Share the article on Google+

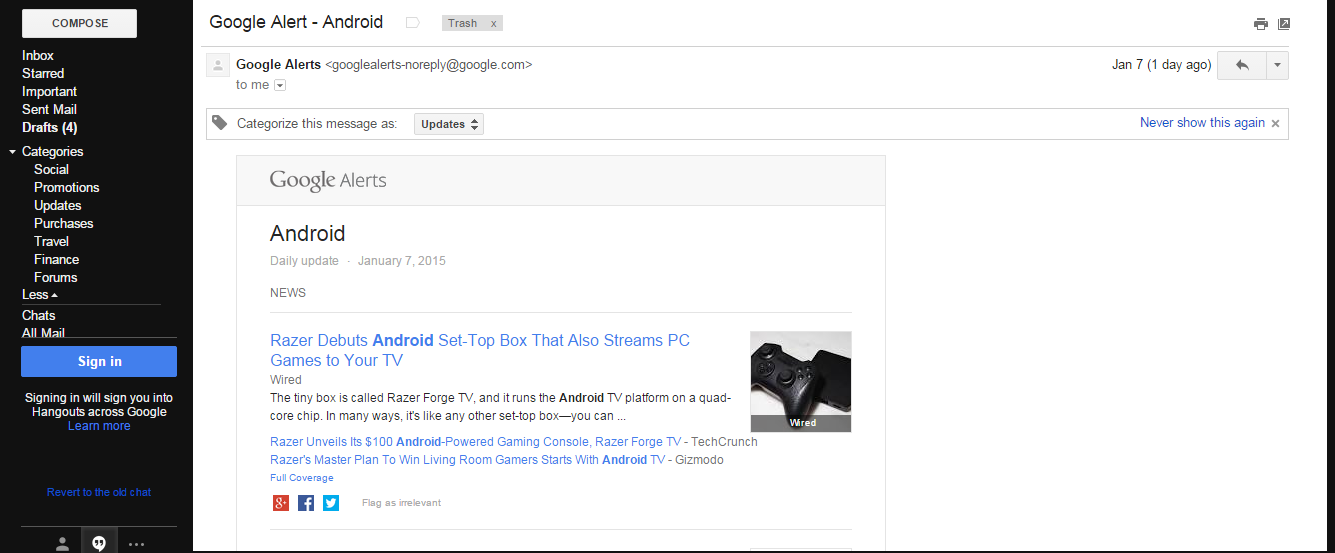280,503
